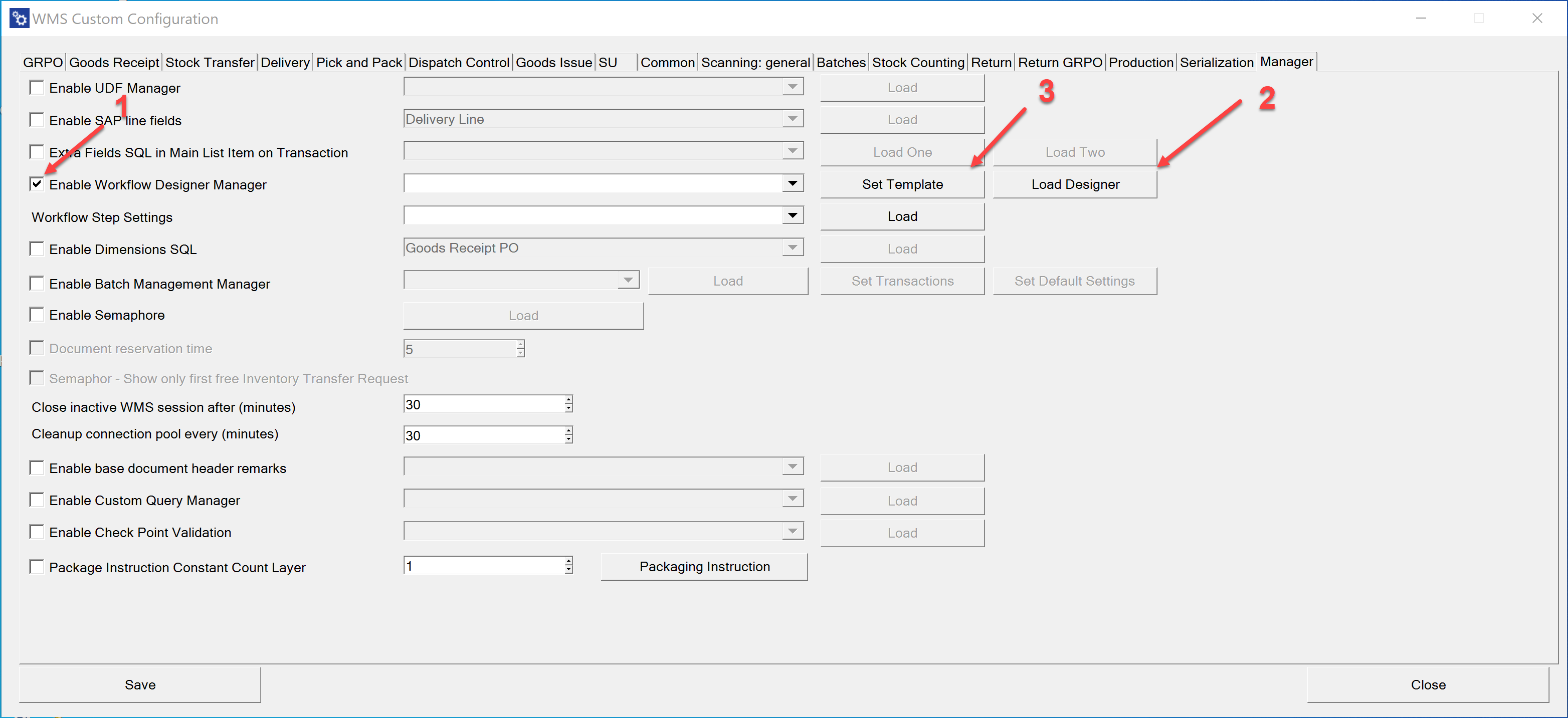Decrement the Cleanup connection pool minutes
Screen dimensions: 1568x718
pos(568,439)
